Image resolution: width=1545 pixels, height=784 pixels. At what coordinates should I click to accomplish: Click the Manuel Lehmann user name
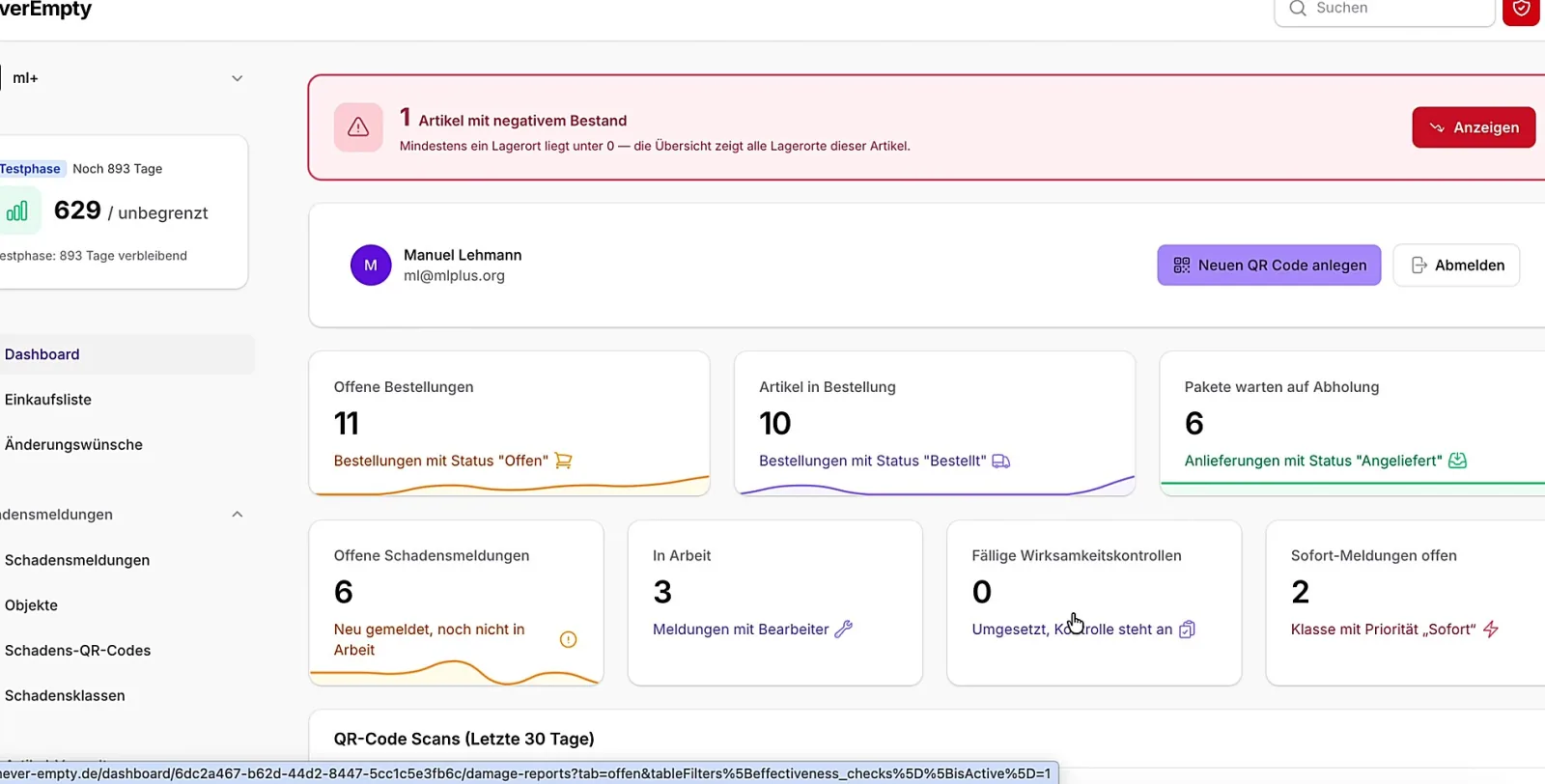click(x=463, y=255)
